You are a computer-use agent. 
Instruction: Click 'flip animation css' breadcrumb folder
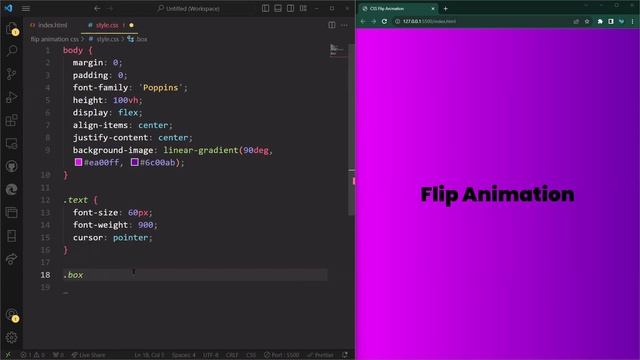click(54, 39)
